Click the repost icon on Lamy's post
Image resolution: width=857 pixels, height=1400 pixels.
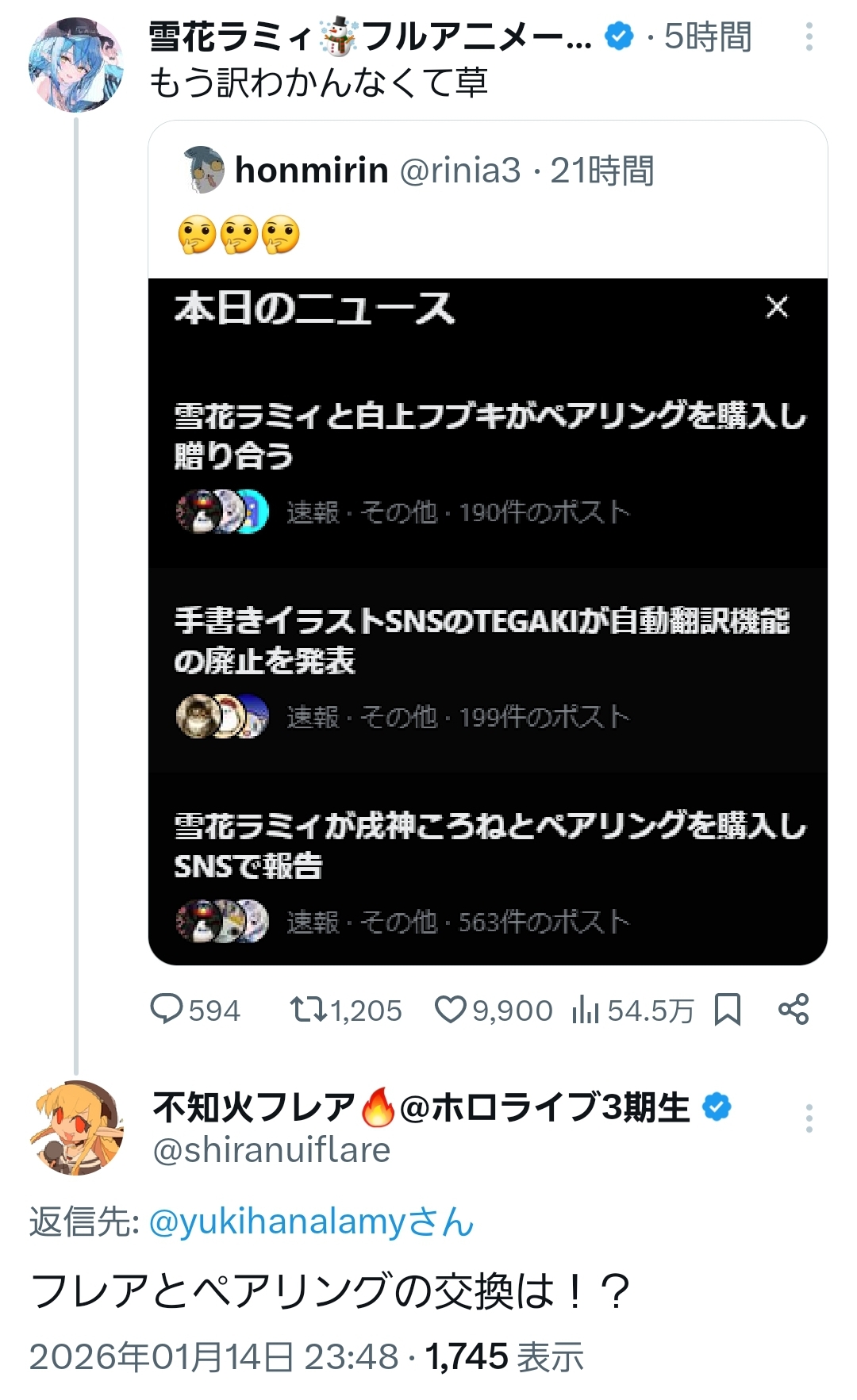click(x=307, y=1010)
